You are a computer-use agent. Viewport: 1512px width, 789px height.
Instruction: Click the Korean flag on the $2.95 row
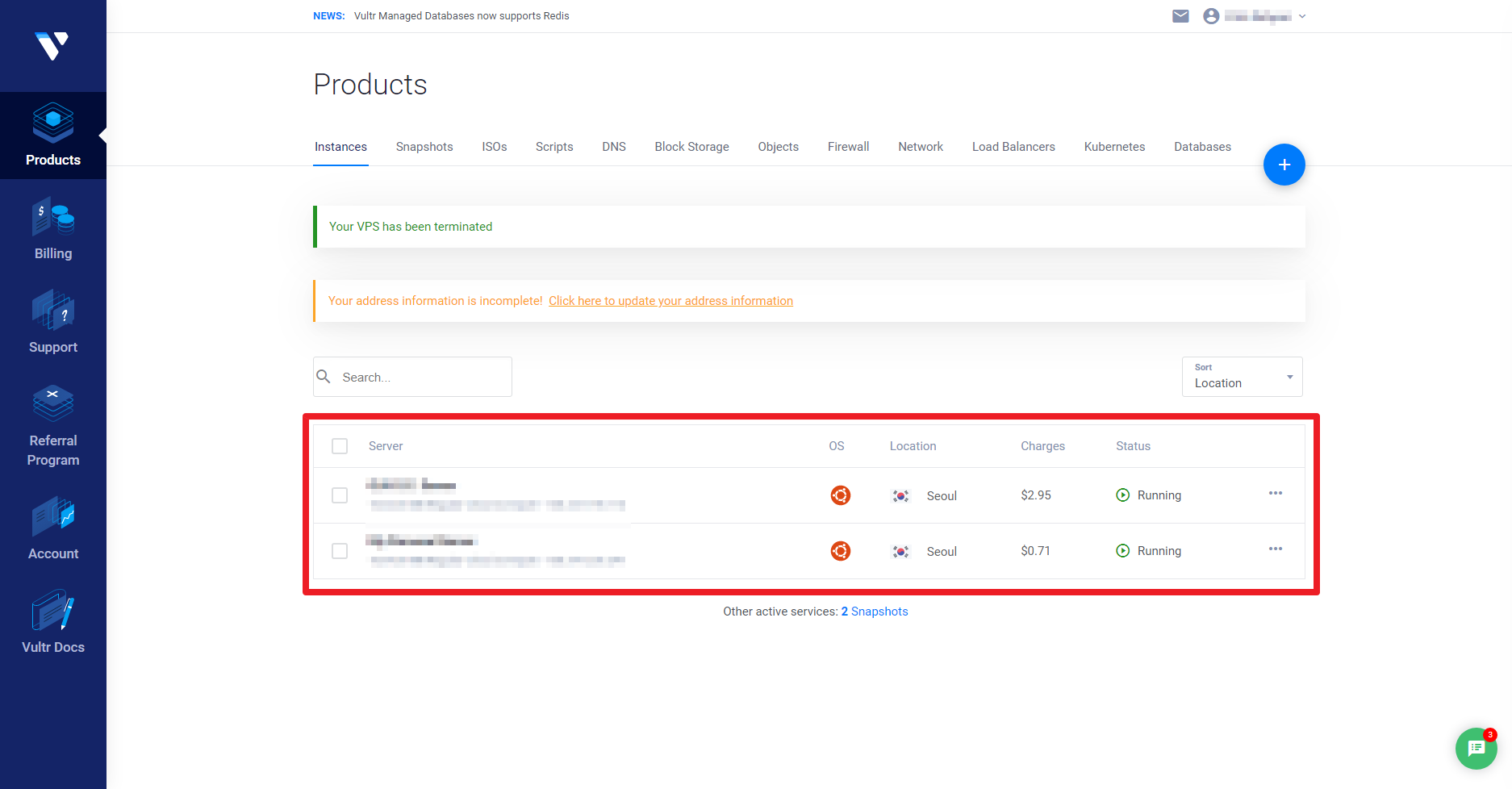900,496
